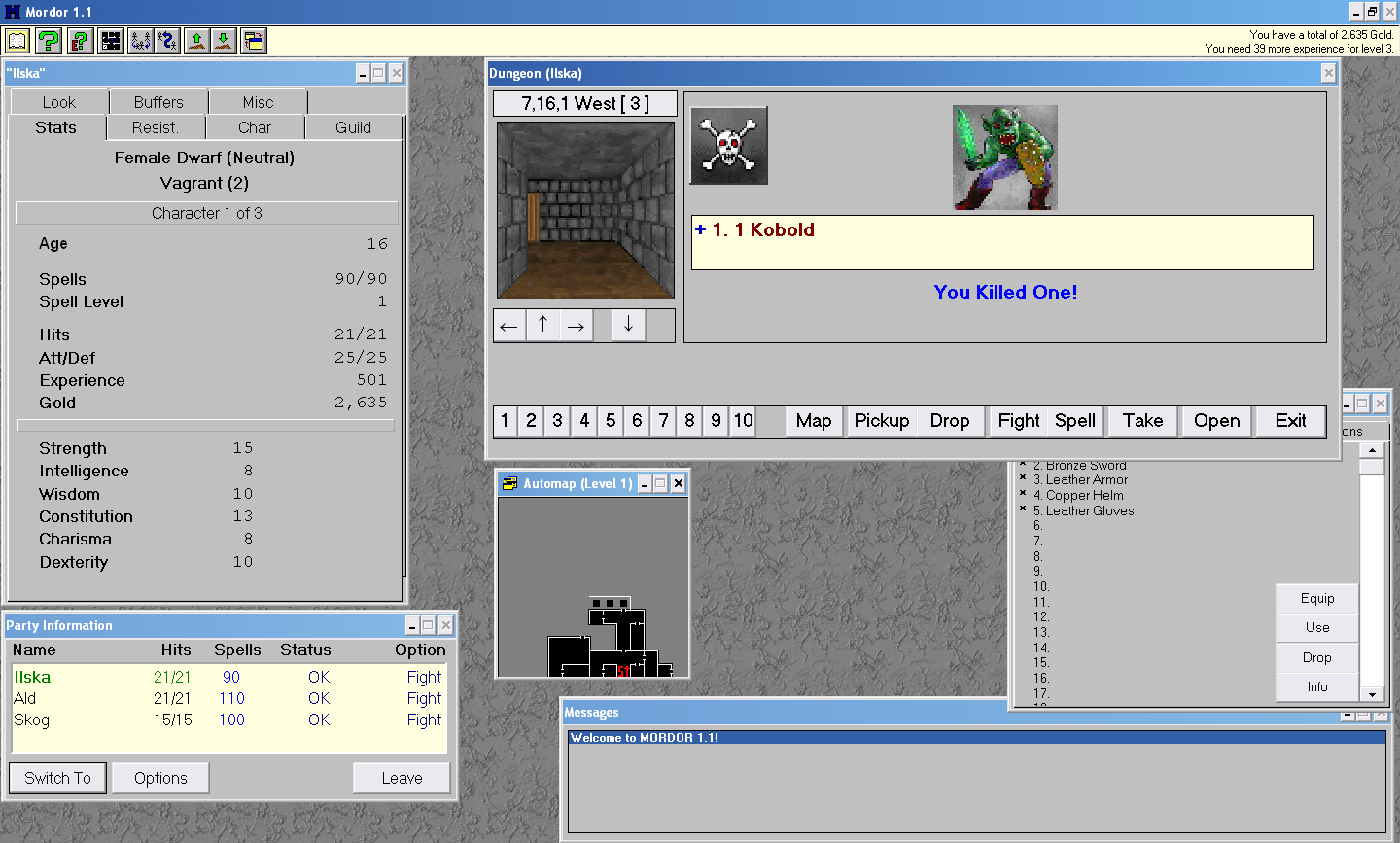The image size is (1400, 843).
Task: Click the green up arrow toolbar icon
Action: click(197, 41)
